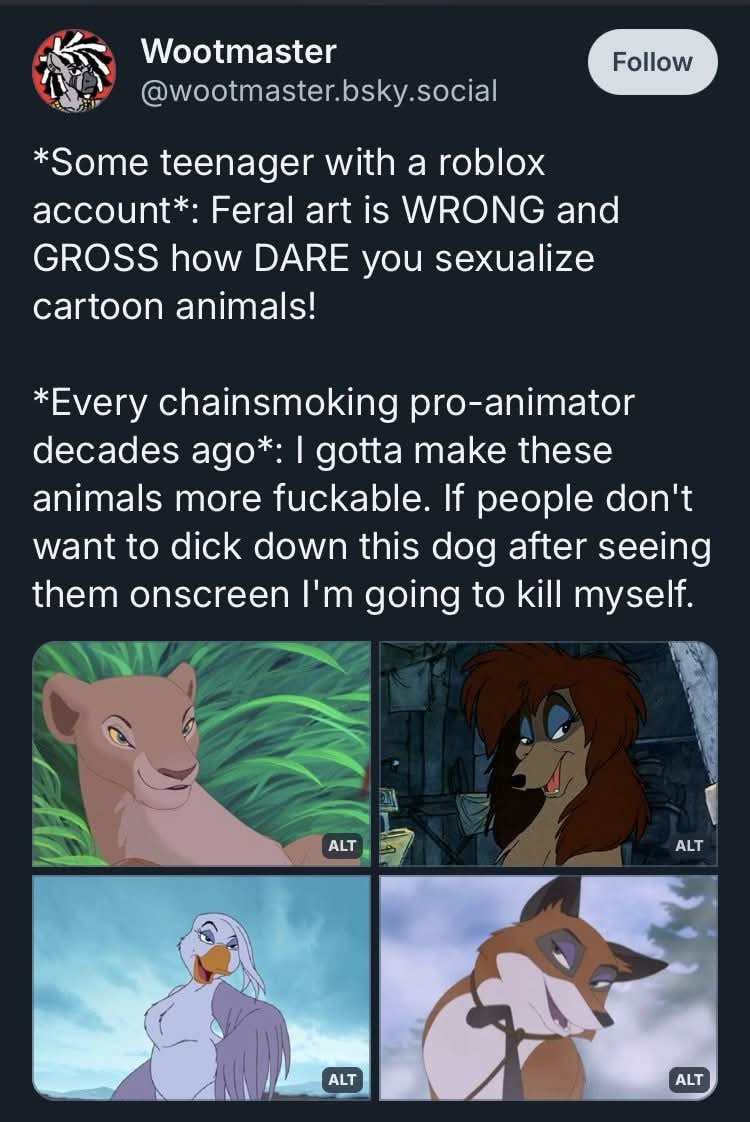This screenshot has width=750, height=1122.
Task: Show ALT text for the fox image
Action: [x=689, y=1079]
